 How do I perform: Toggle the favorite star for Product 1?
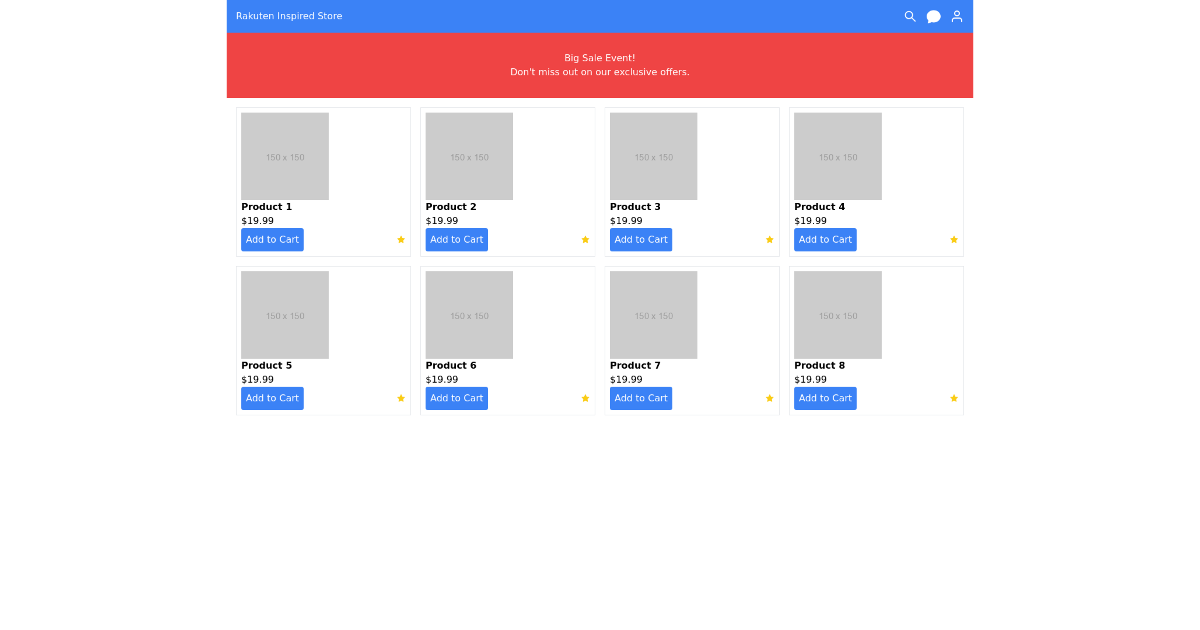(401, 240)
